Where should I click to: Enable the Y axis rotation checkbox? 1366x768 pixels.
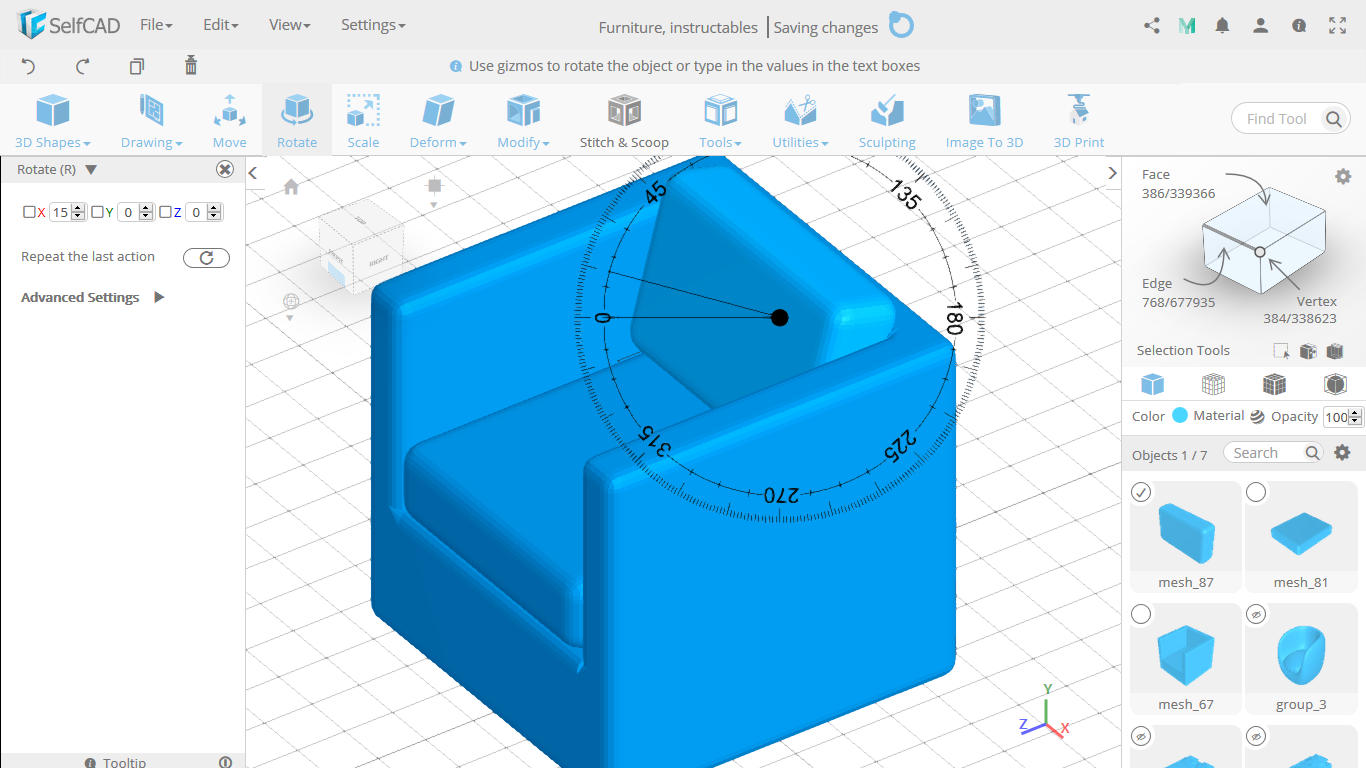tap(97, 212)
